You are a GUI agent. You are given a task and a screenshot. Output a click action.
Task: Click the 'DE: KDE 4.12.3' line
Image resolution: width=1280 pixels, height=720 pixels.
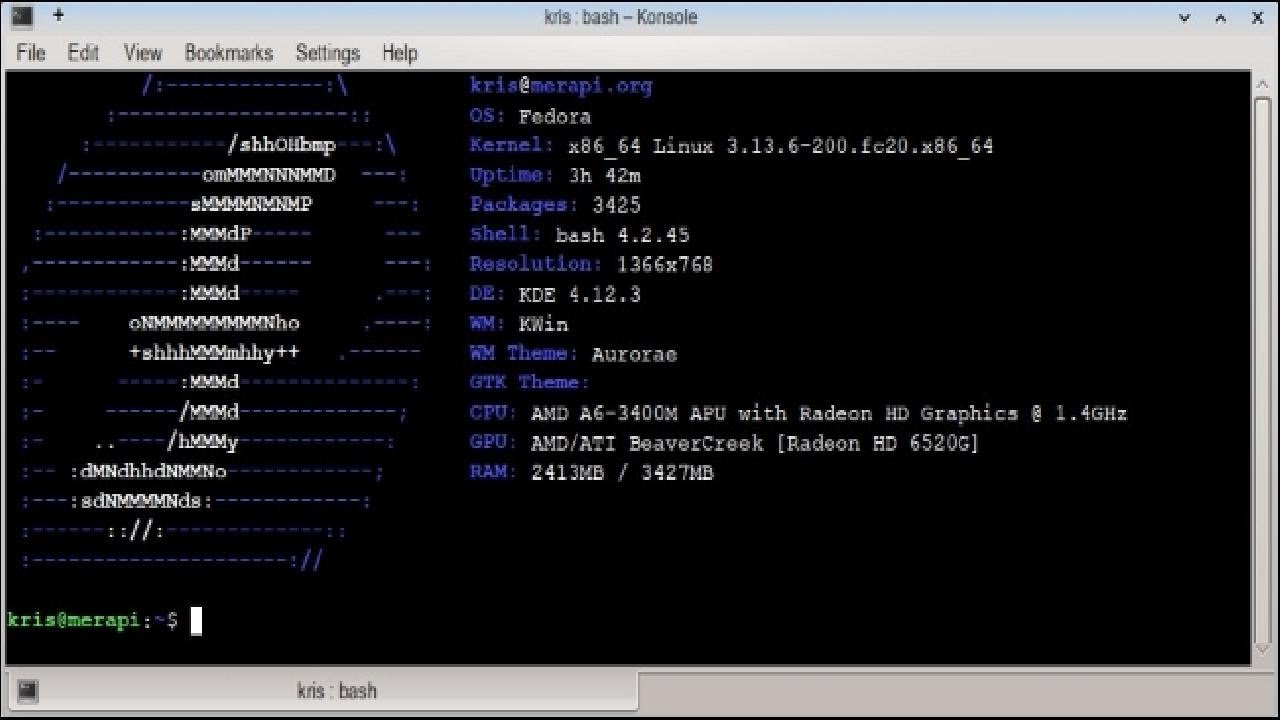tap(555, 294)
